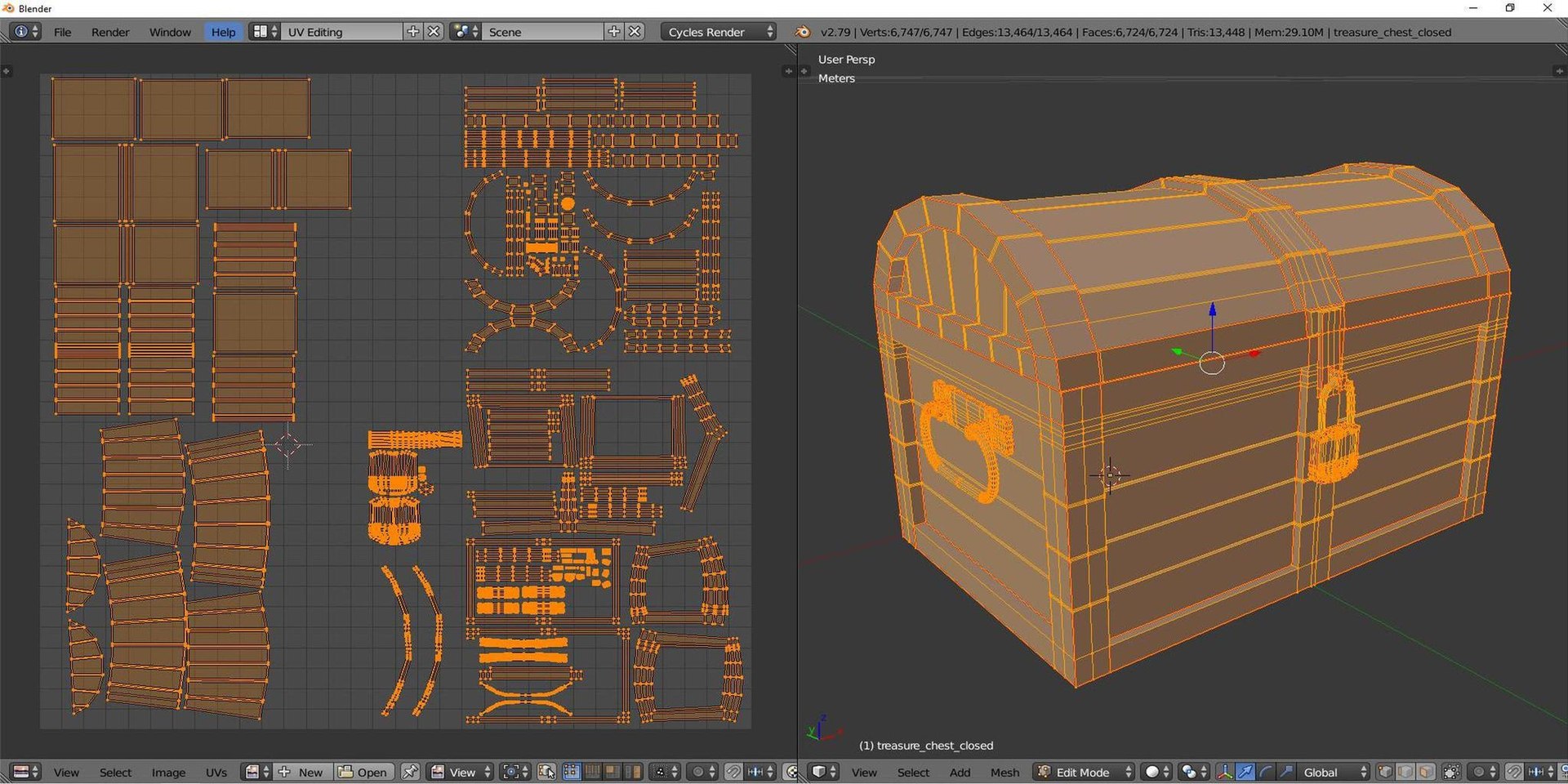The image size is (1568, 784).
Task: Select mesh edge select mode
Action: 1405,772
